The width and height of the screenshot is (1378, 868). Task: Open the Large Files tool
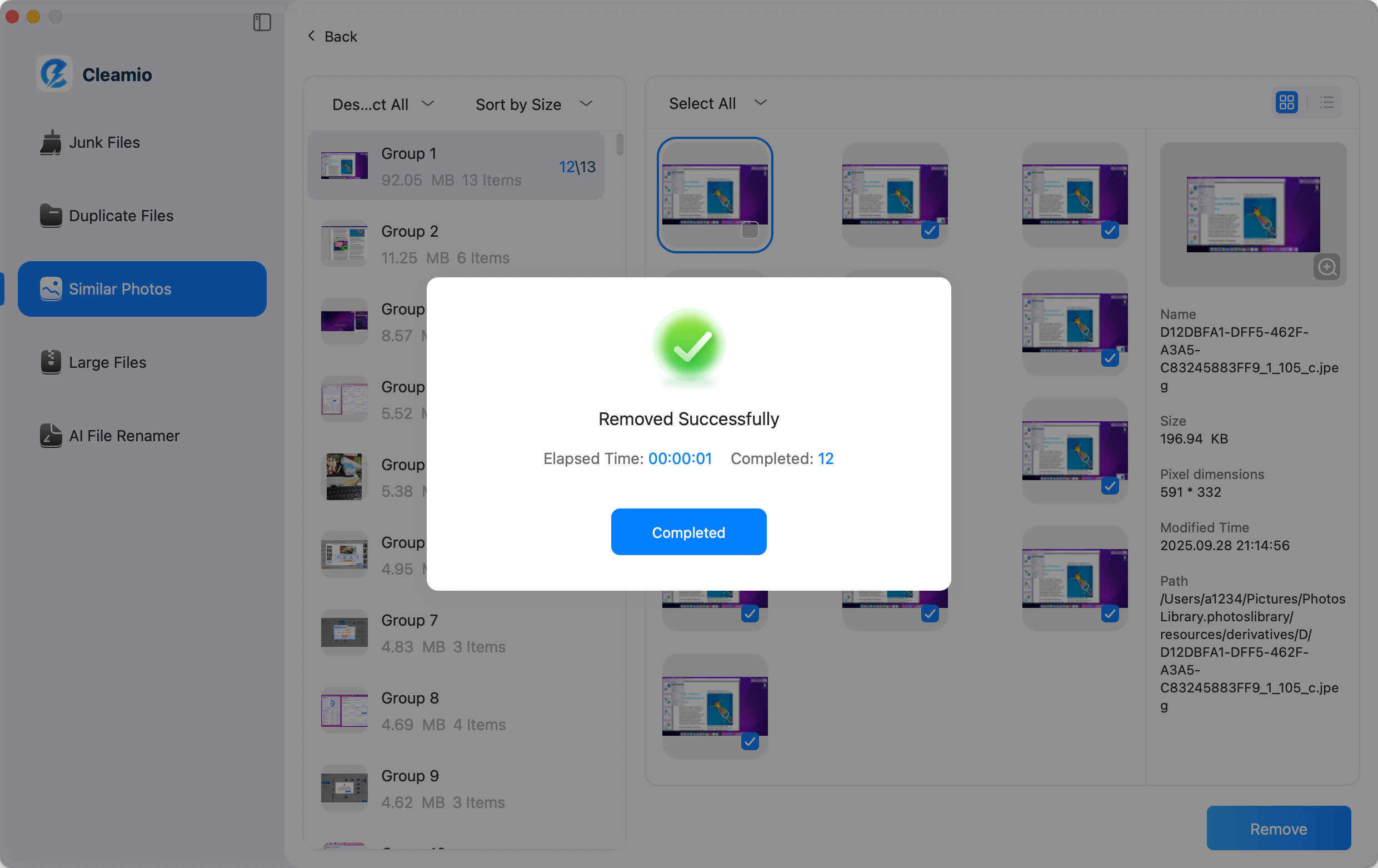[x=107, y=362]
